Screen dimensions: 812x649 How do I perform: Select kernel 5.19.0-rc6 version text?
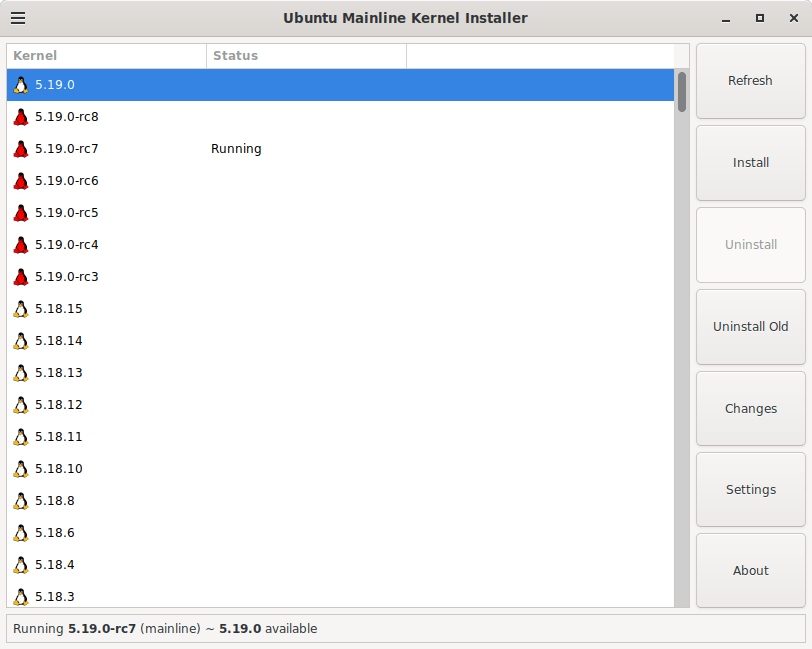[67, 181]
